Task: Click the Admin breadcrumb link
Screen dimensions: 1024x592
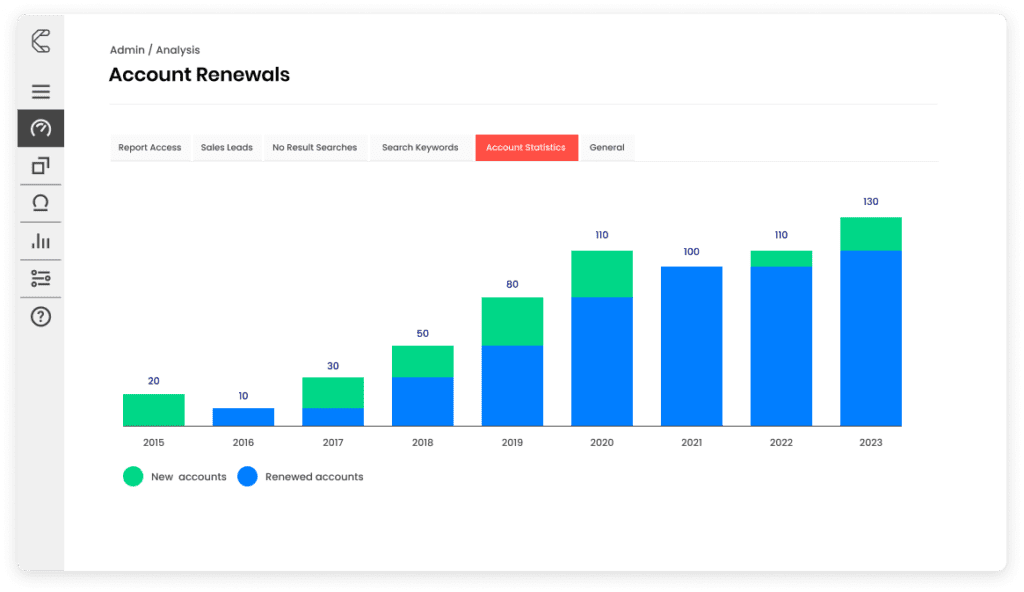Action: 125,50
